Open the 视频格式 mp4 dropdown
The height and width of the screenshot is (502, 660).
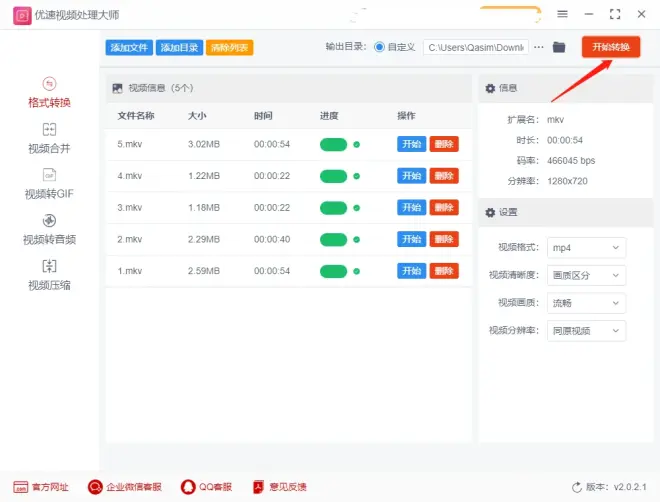point(586,247)
